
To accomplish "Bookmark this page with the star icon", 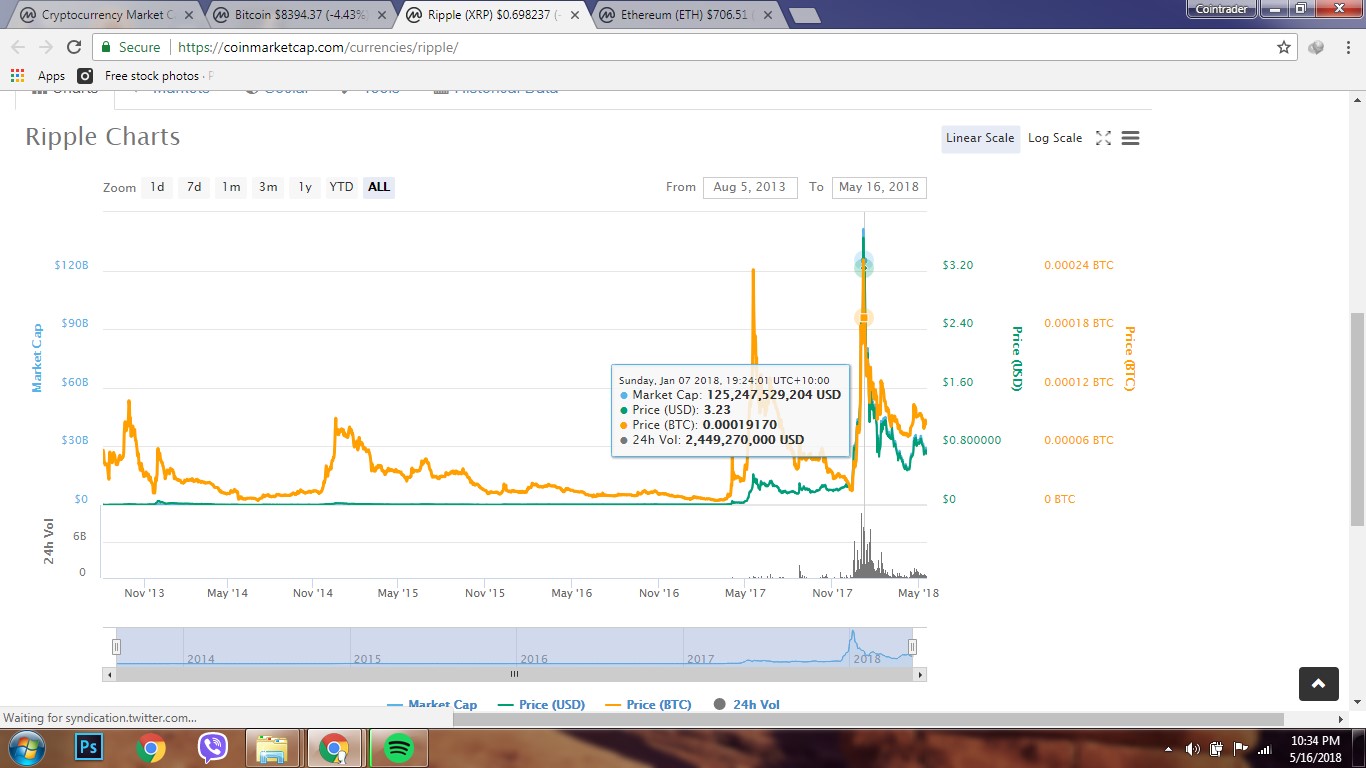I will [x=1284, y=47].
